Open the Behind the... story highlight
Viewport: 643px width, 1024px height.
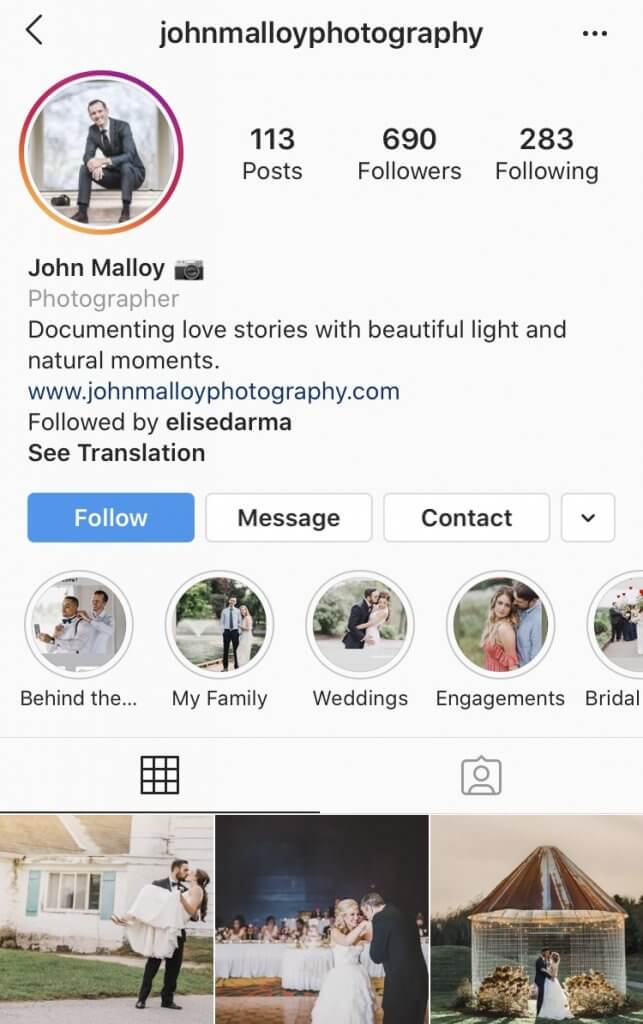(79, 625)
